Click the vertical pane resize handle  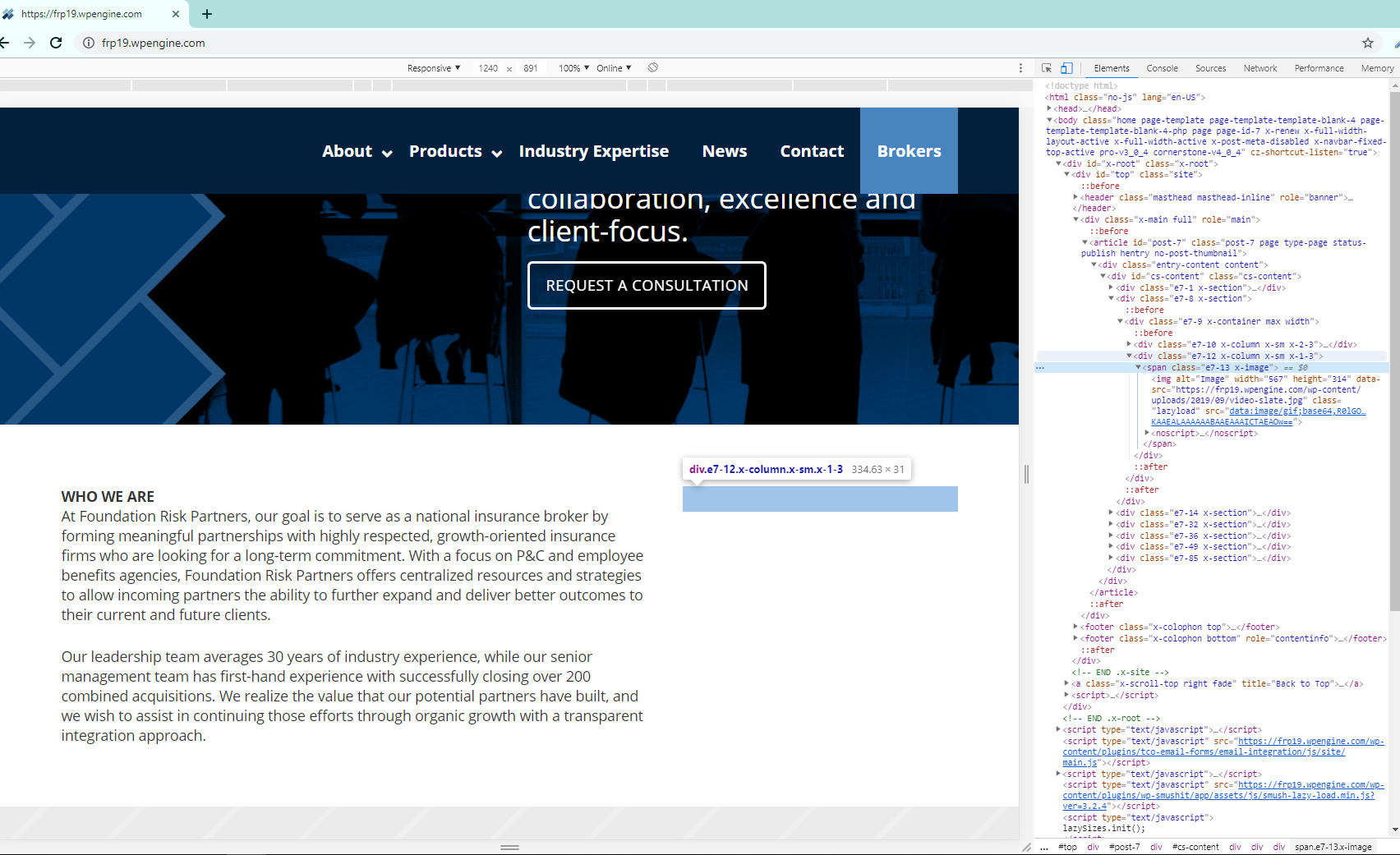coord(1026,474)
